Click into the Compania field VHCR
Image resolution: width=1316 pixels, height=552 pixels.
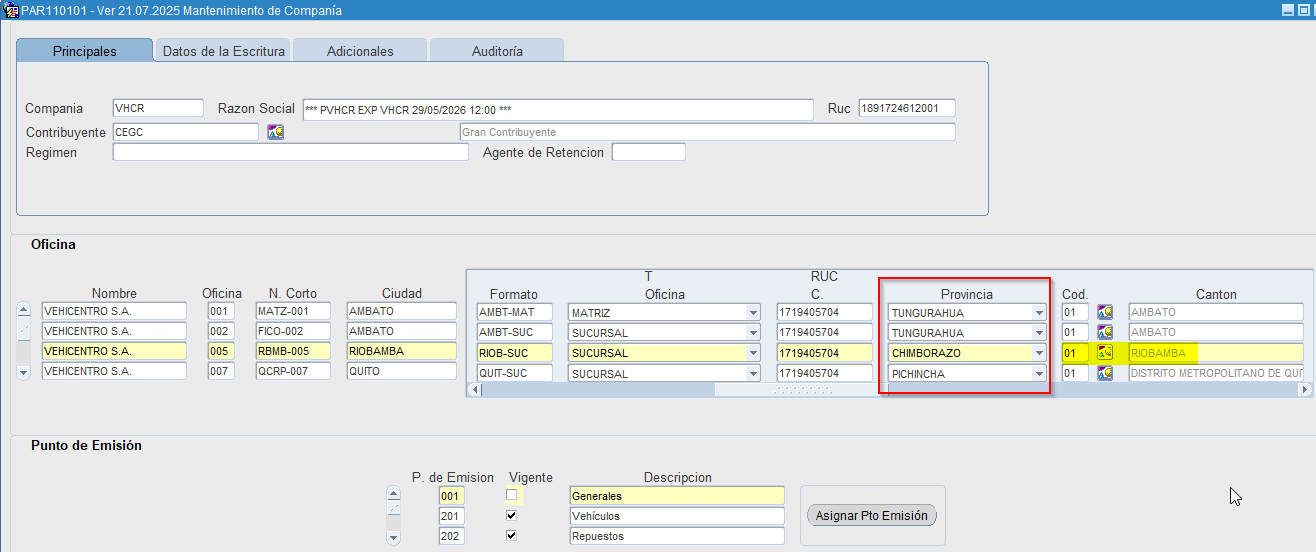point(158,108)
